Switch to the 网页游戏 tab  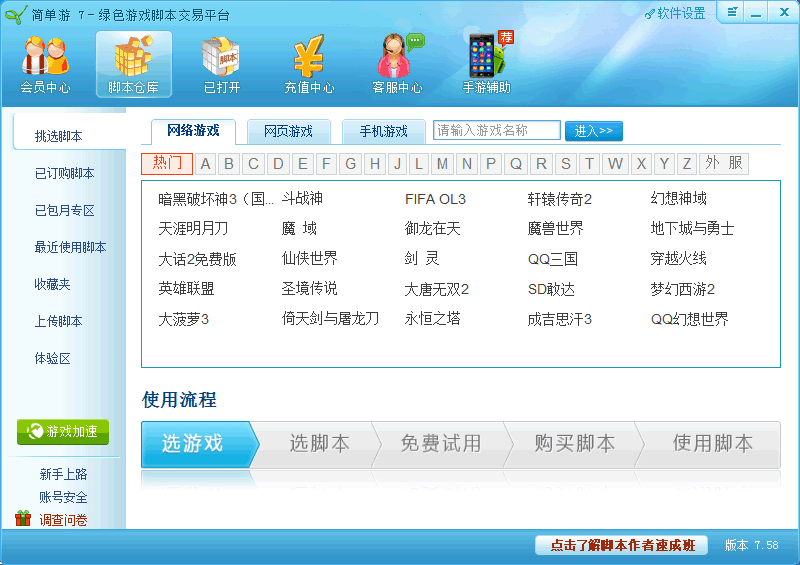(x=288, y=131)
